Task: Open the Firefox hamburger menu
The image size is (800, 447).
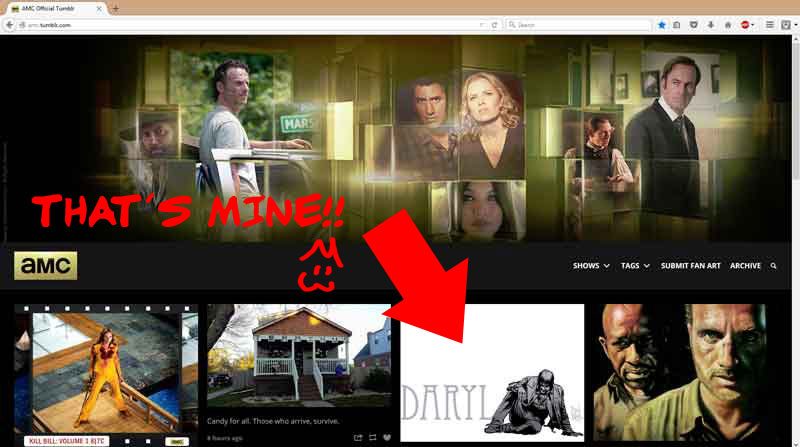Action: coord(770,24)
